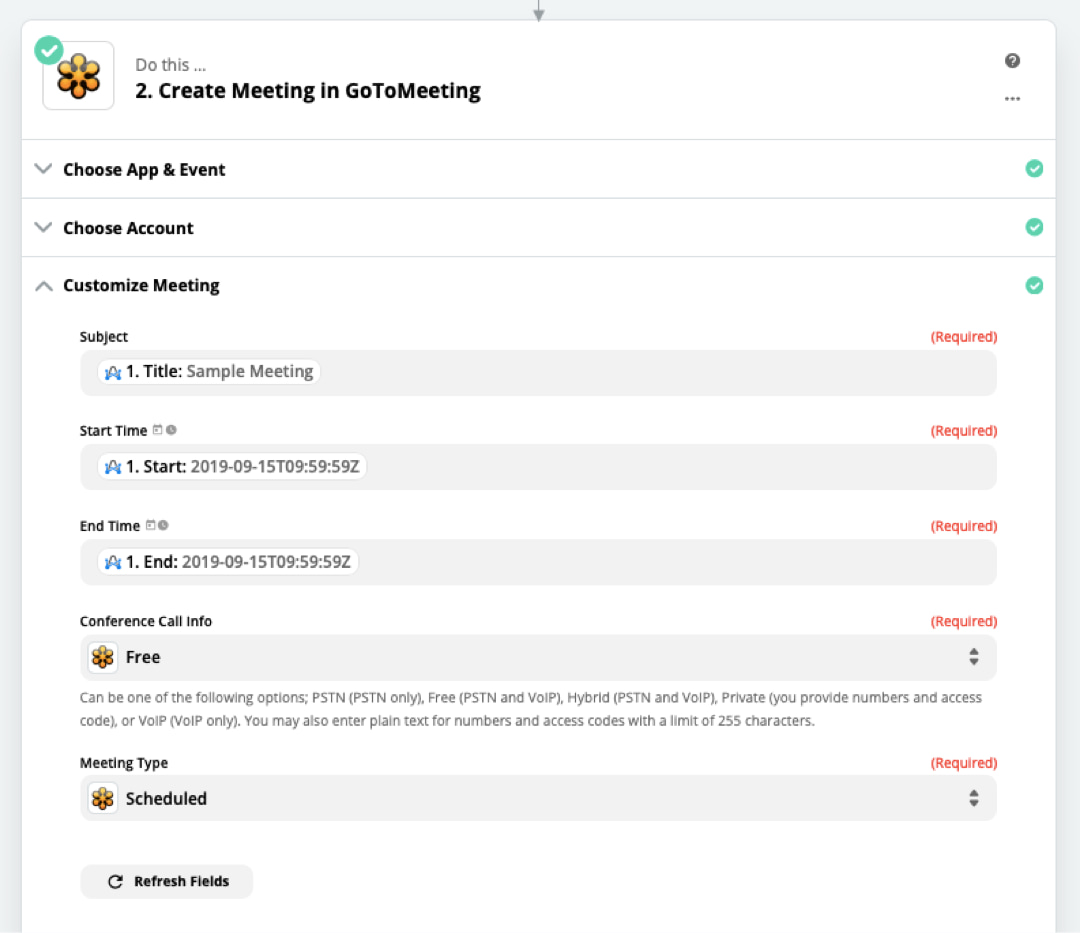Click calendar icon beside End Time label
The height and width of the screenshot is (933, 1080).
tap(150, 525)
